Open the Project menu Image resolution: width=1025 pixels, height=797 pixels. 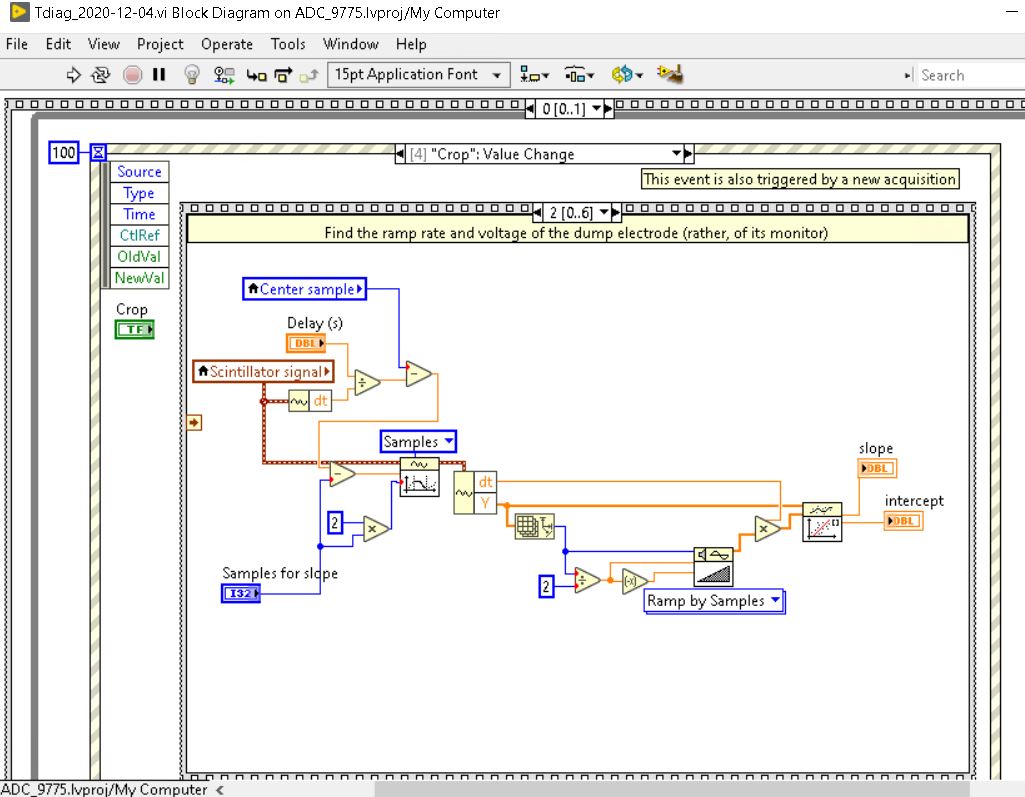click(160, 44)
